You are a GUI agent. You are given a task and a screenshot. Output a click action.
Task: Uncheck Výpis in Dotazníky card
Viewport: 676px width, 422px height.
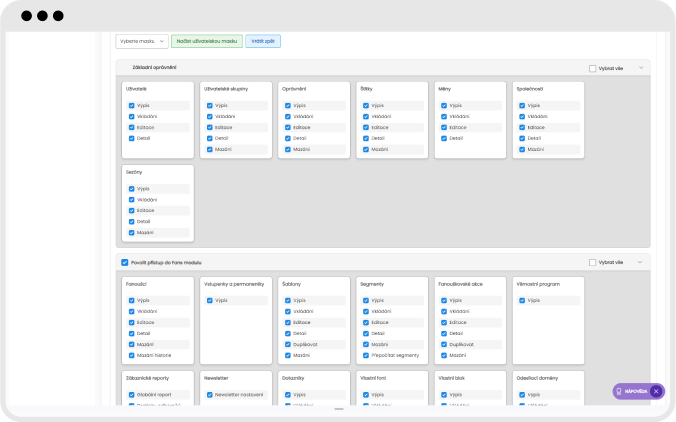(288, 395)
